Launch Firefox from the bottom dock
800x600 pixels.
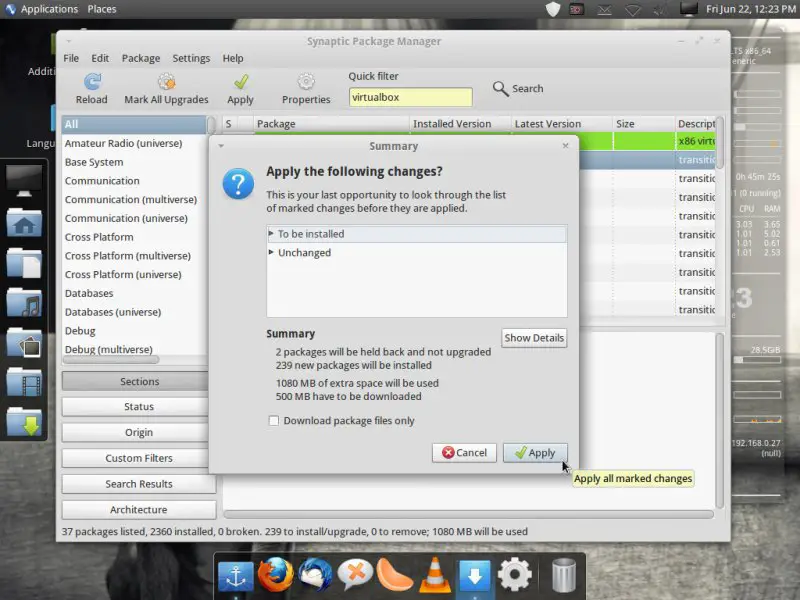(276, 575)
